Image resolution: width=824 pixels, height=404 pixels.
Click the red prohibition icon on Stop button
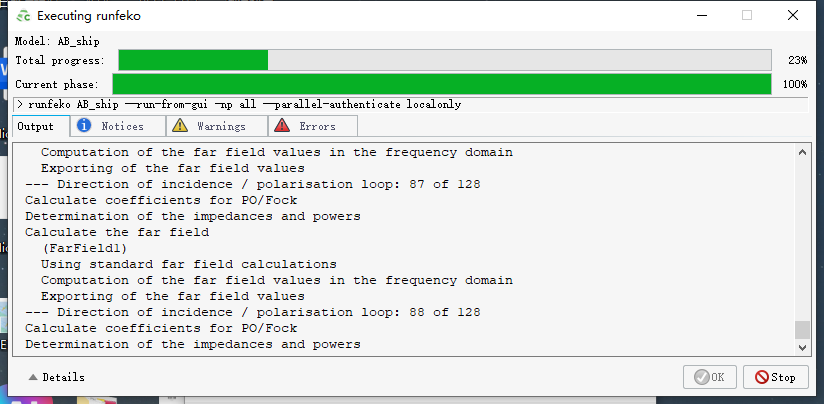click(x=761, y=377)
